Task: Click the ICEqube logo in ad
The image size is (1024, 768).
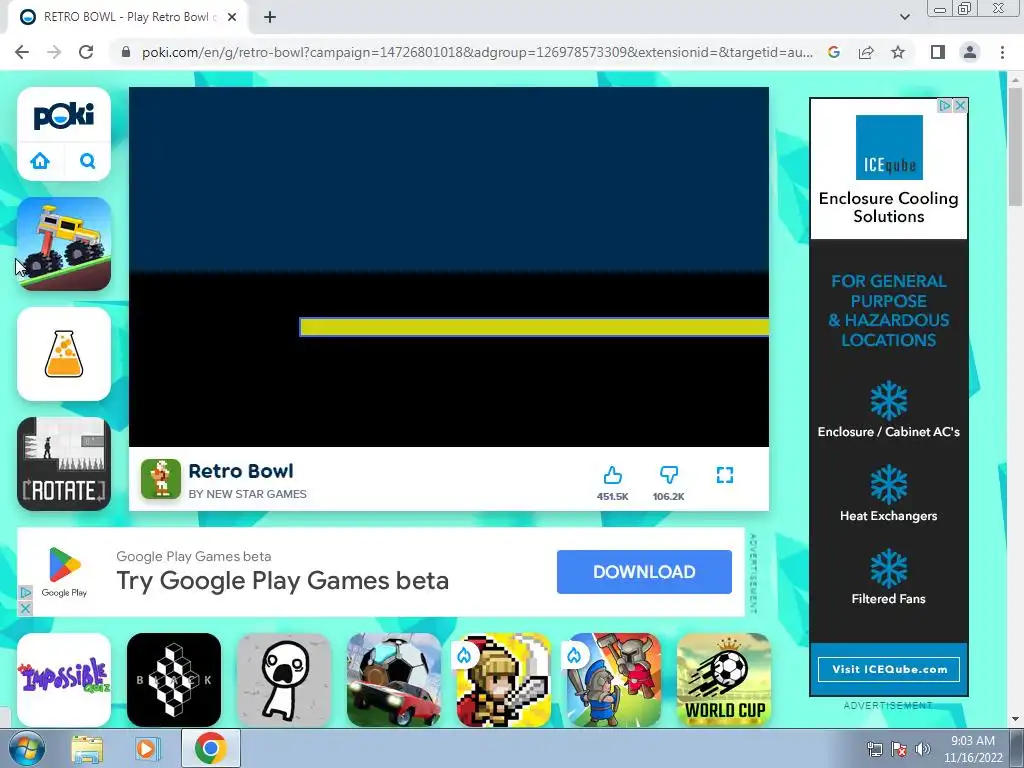Action: pos(889,148)
